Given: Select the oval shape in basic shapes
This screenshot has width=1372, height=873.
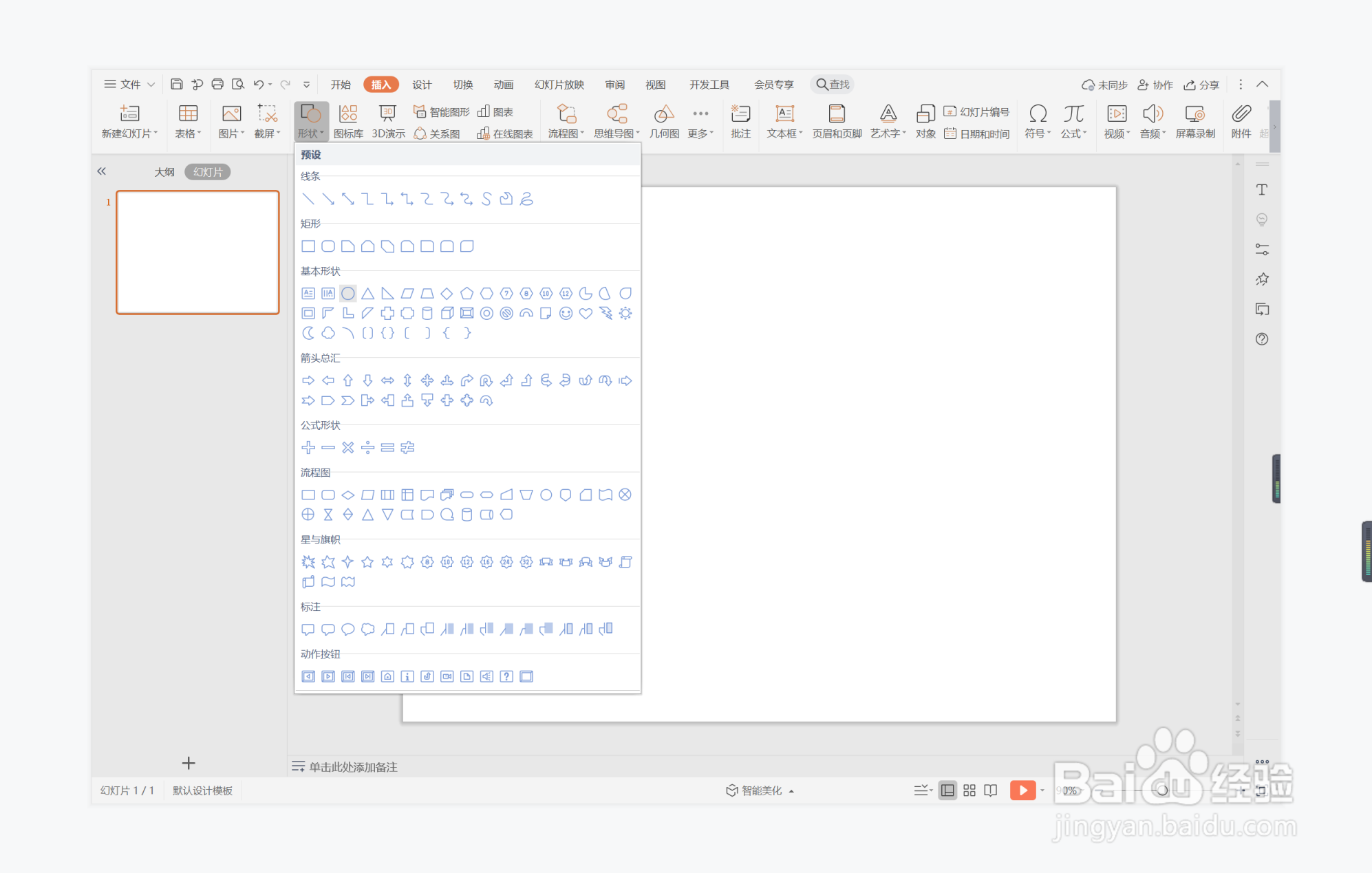Looking at the screenshot, I should [x=348, y=294].
